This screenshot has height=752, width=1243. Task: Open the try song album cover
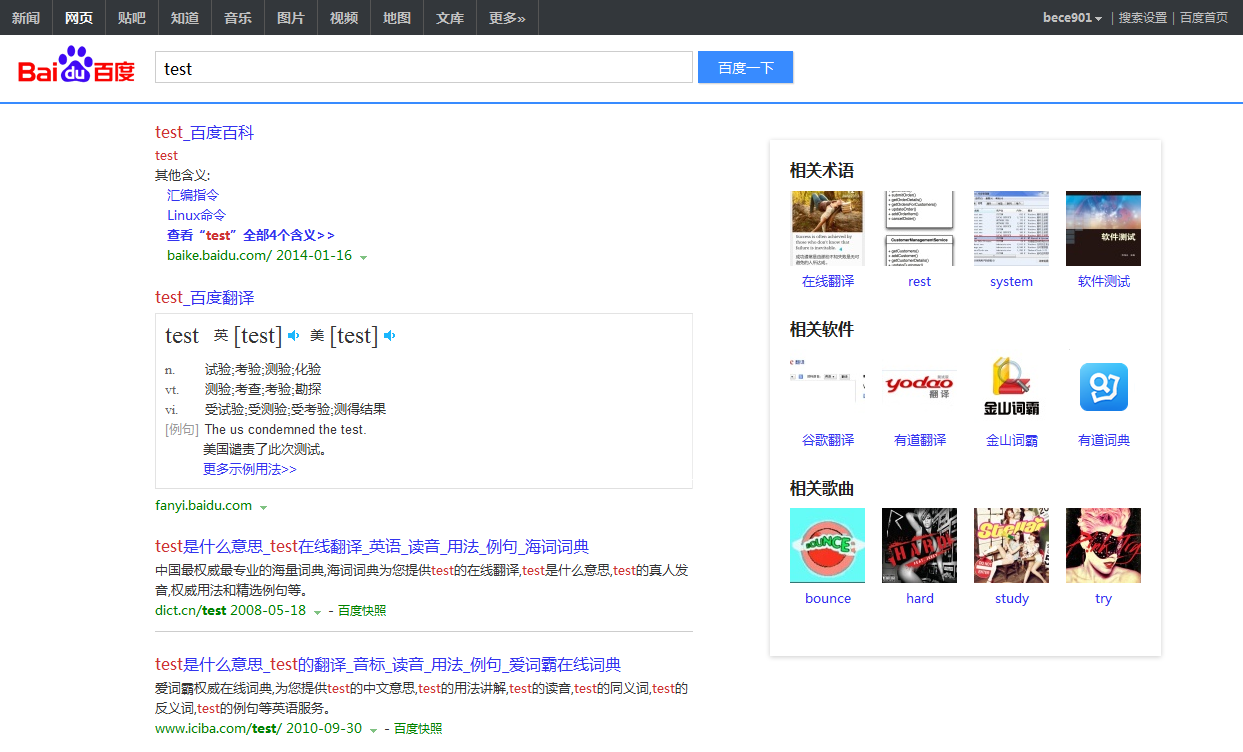pyautogui.click(x=1103, y=545)
